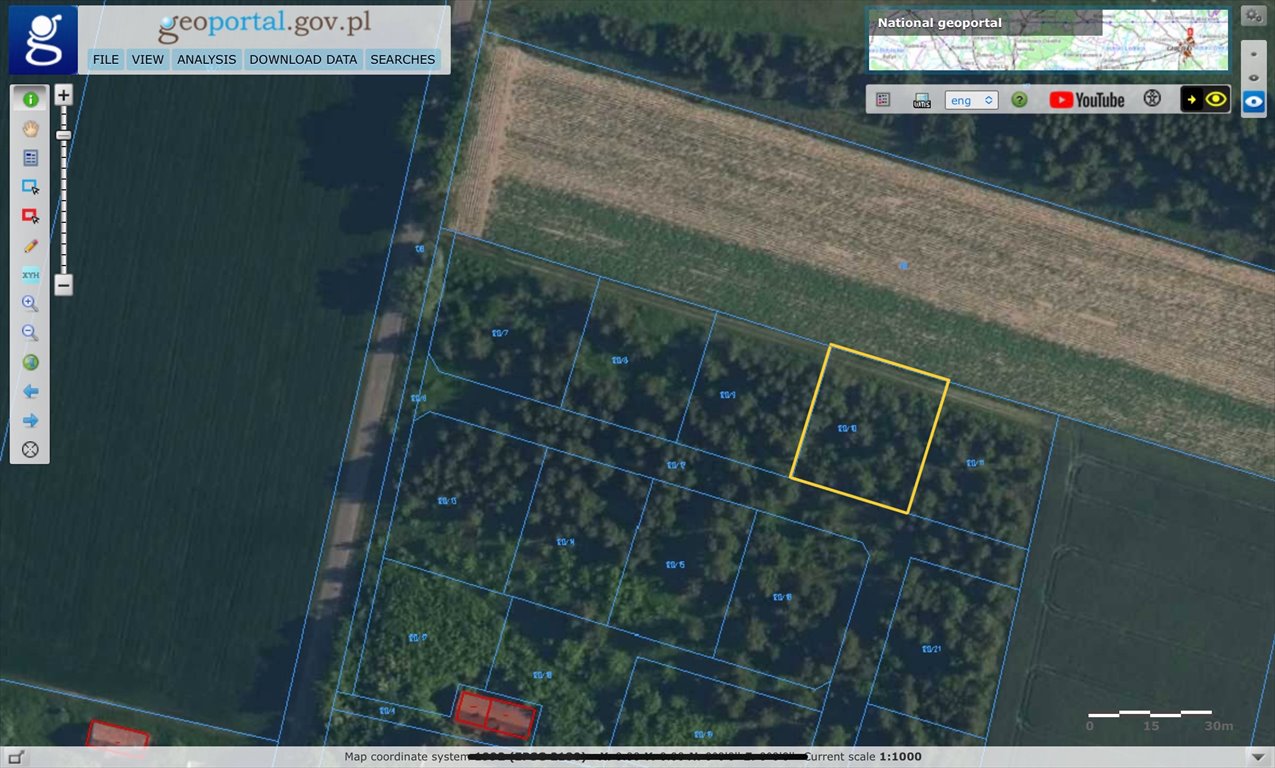Open the ANALYSIS menu
1275x768 pixels.
(x=206, y=59)
